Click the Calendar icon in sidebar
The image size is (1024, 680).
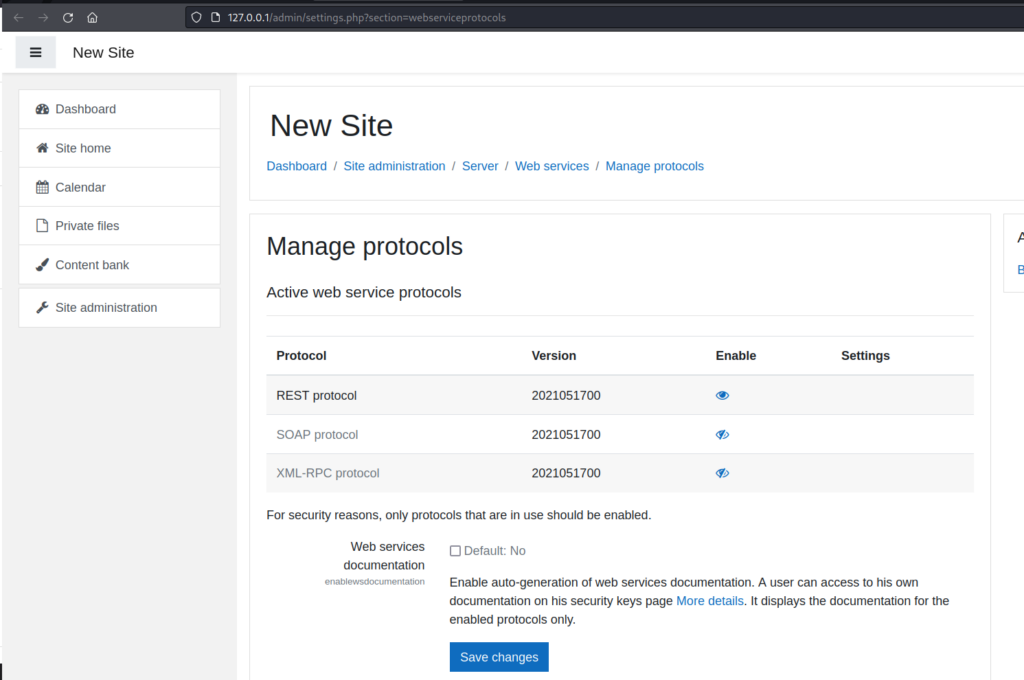[42, 187]
